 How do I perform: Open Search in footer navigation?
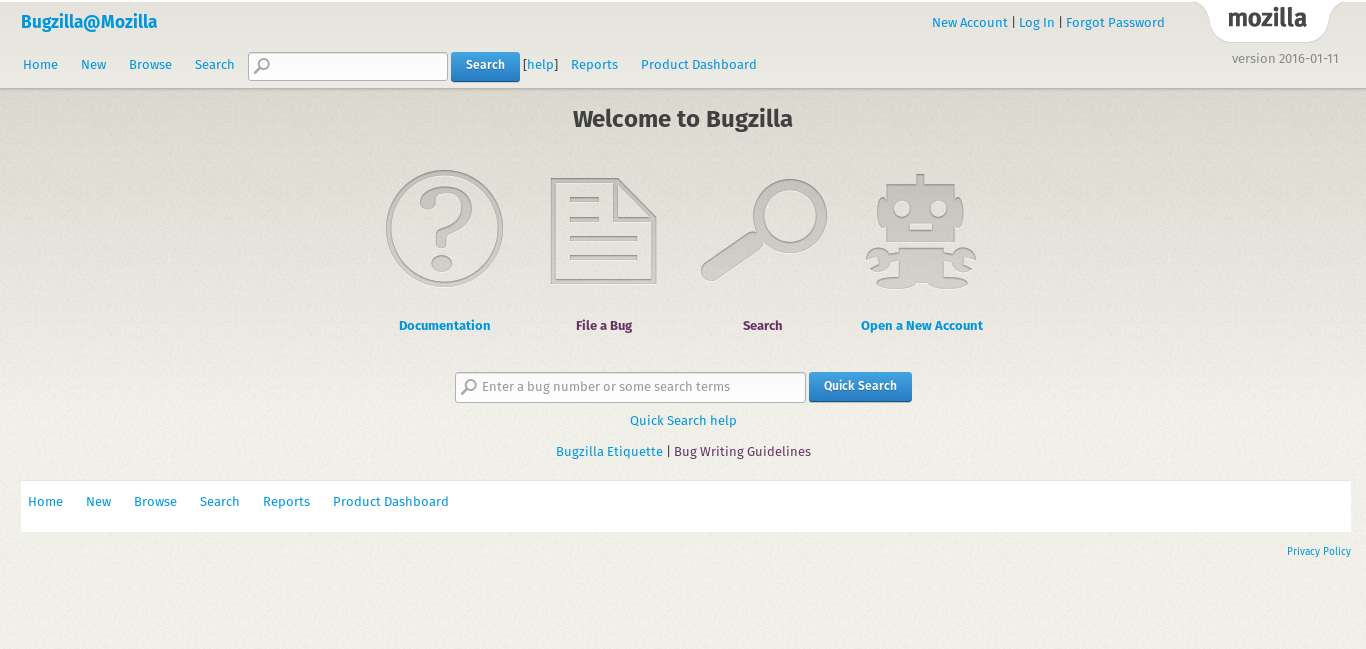[x=219, y=502]
